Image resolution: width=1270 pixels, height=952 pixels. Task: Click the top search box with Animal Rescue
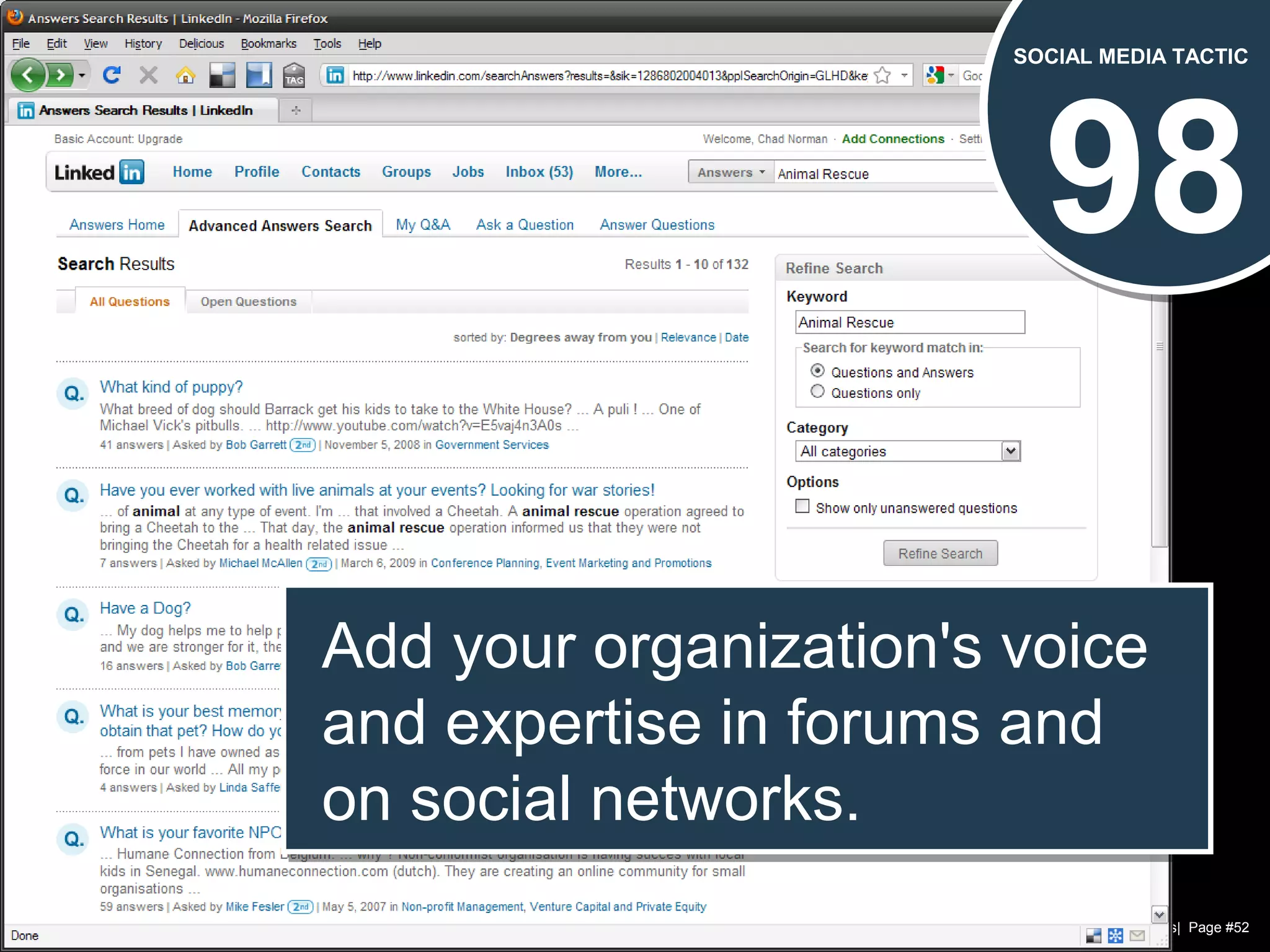pyautogui.click(x=884, y=174)
